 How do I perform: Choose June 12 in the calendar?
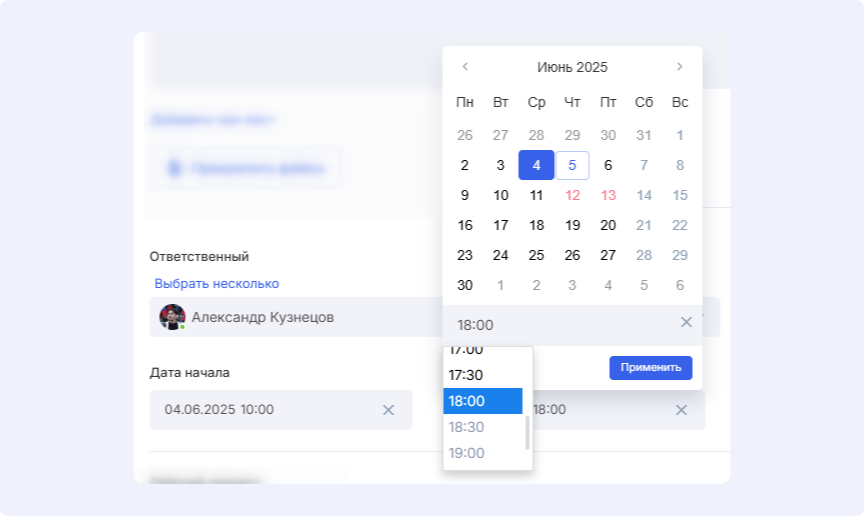pos(572,196)
